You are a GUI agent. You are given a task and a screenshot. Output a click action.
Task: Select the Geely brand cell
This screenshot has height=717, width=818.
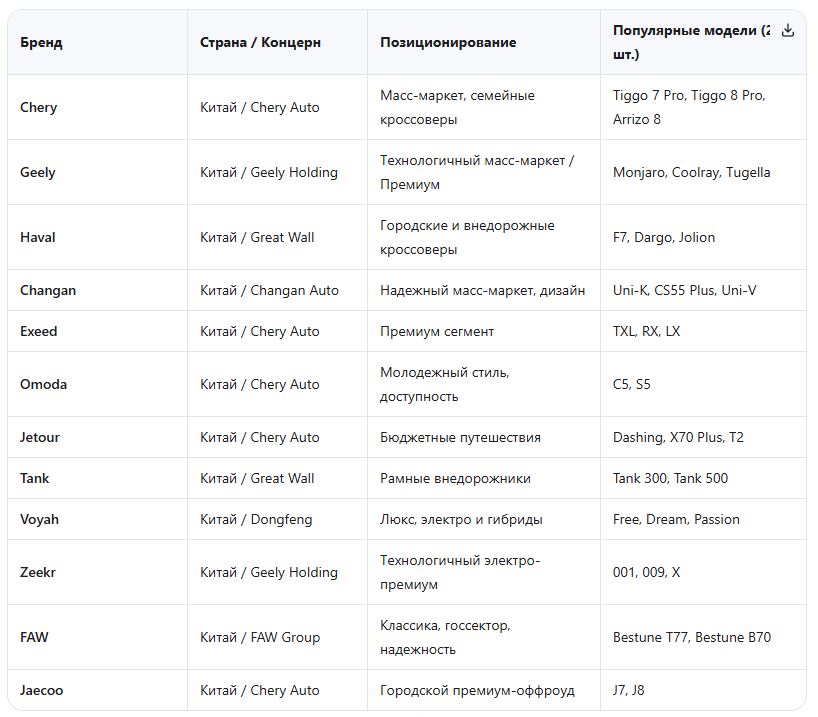click(38, 172)
